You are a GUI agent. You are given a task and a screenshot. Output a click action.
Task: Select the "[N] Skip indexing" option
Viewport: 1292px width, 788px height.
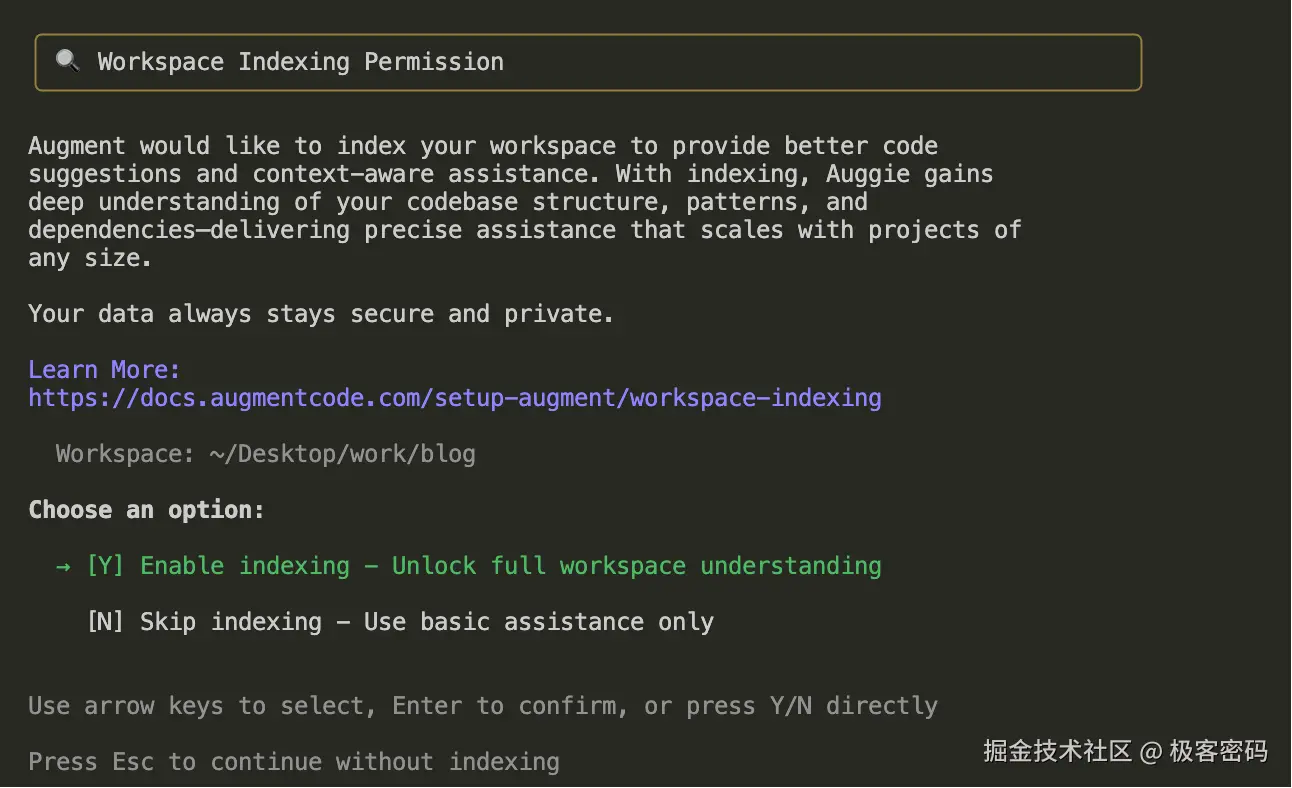210,622
